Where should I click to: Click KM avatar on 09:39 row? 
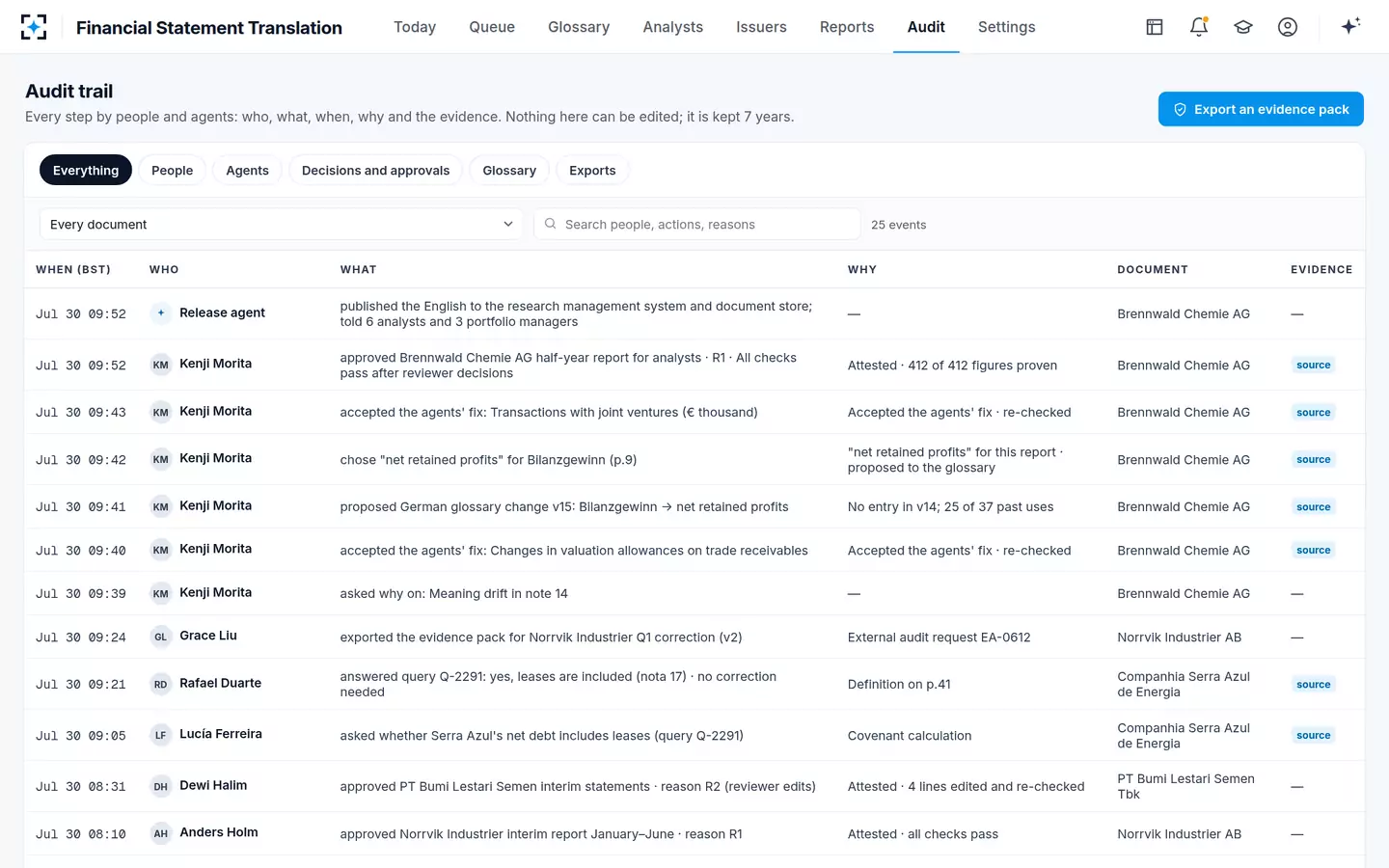161,593
